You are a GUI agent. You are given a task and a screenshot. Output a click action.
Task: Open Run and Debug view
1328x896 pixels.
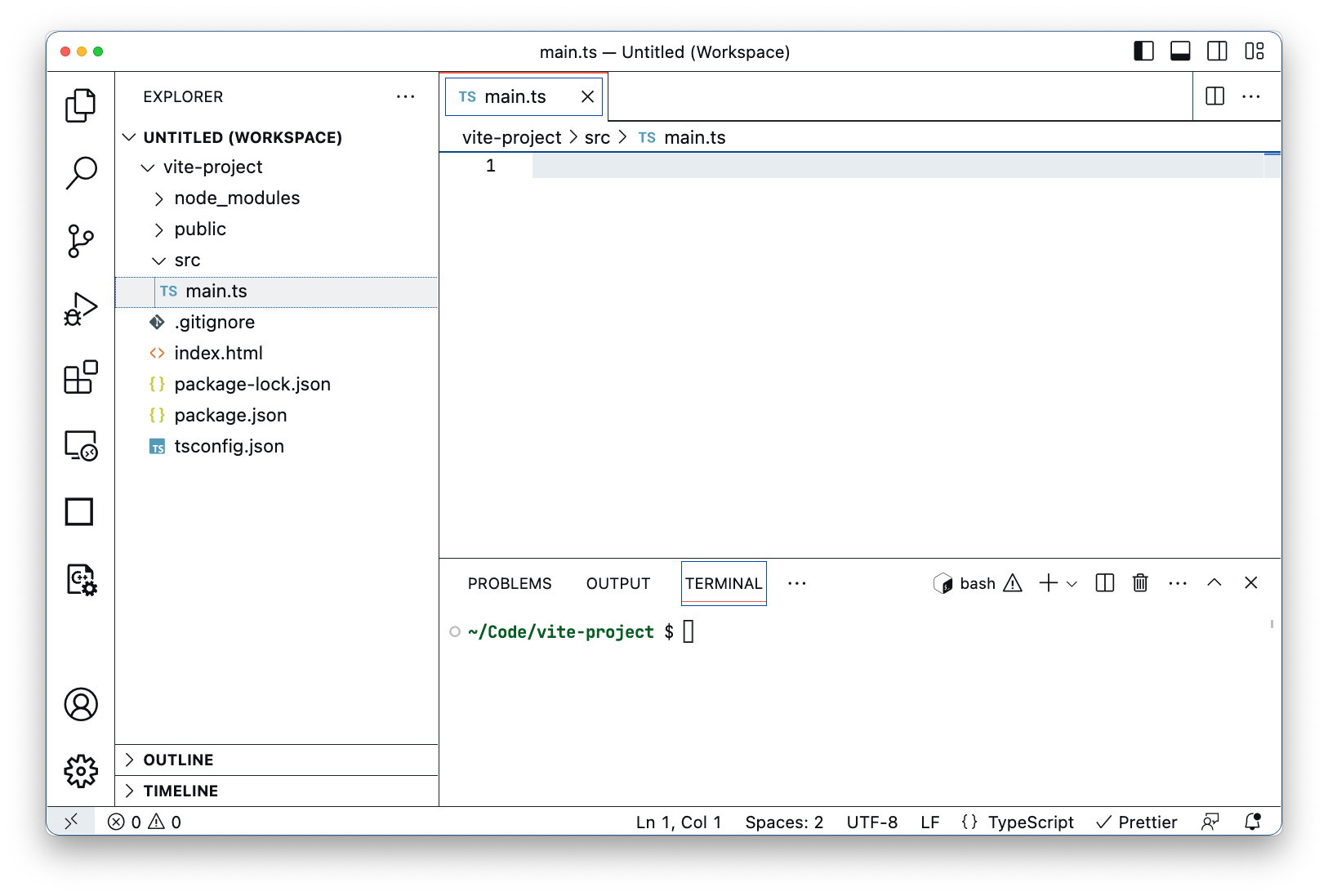[81, 310]
